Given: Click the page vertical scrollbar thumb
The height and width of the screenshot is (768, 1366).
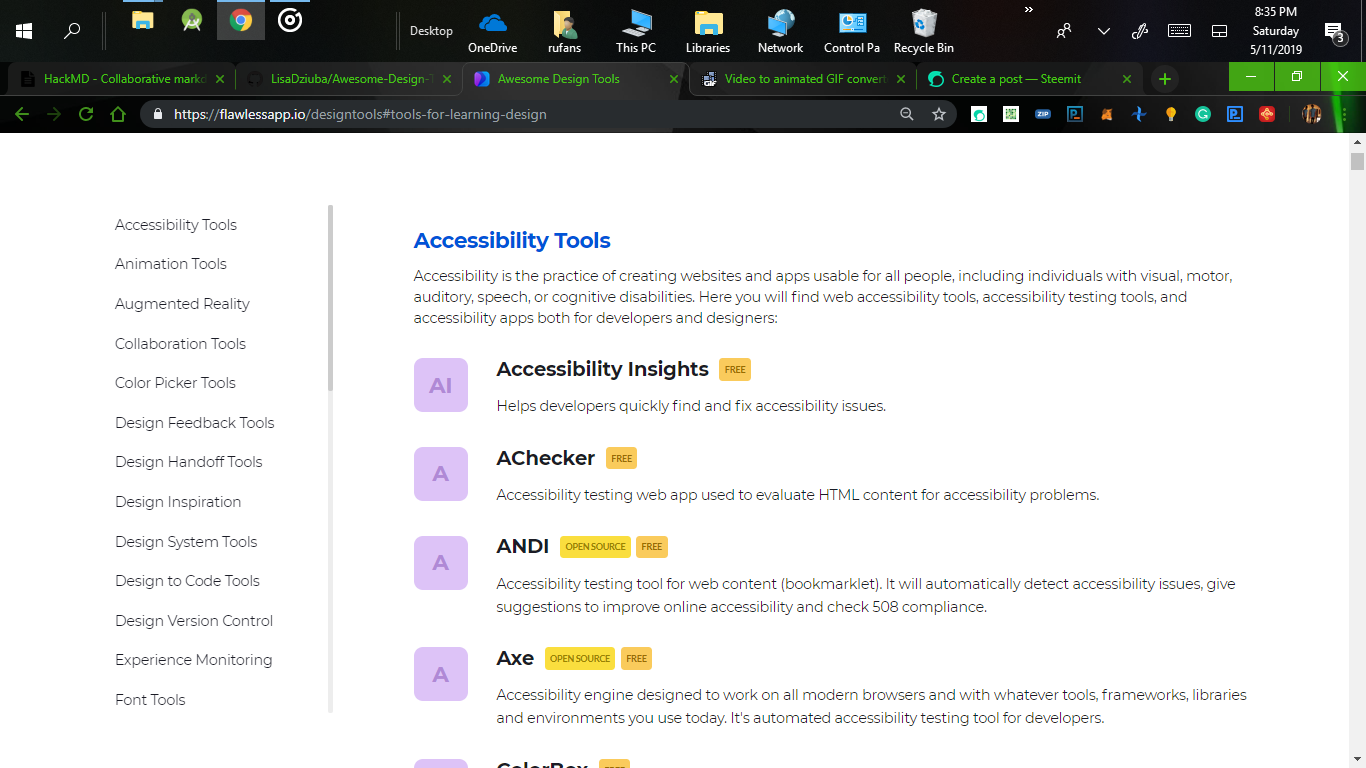Looking at the screenshot, I should 1357,161.
